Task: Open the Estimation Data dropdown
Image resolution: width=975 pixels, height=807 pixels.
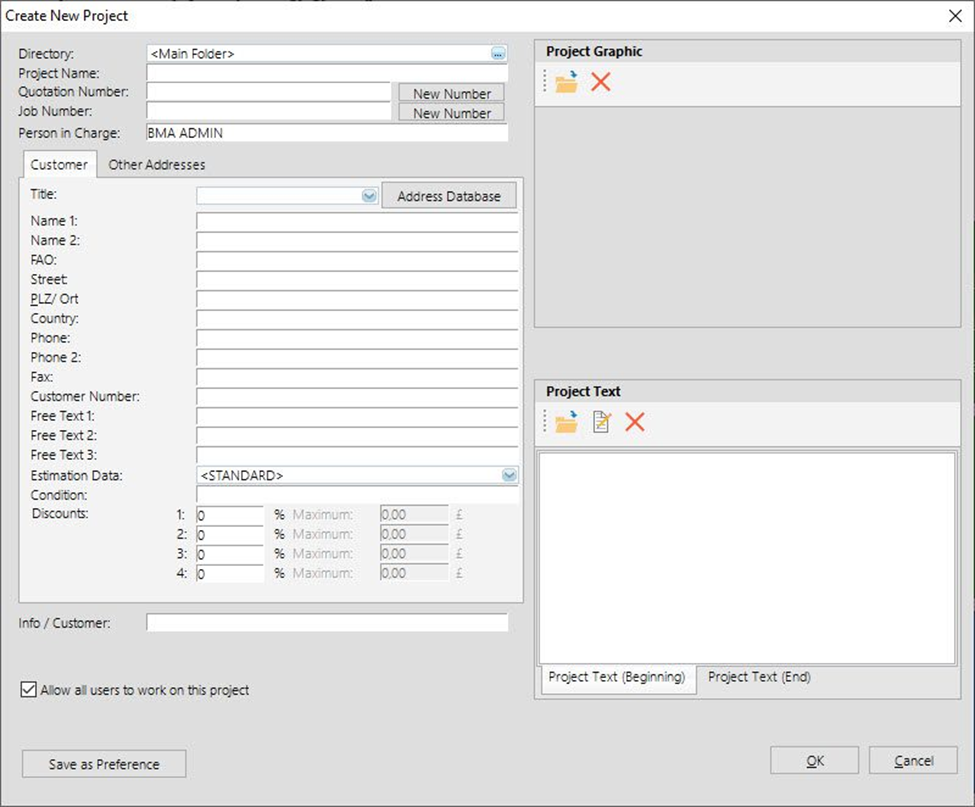Action: (x=509, y=476)
